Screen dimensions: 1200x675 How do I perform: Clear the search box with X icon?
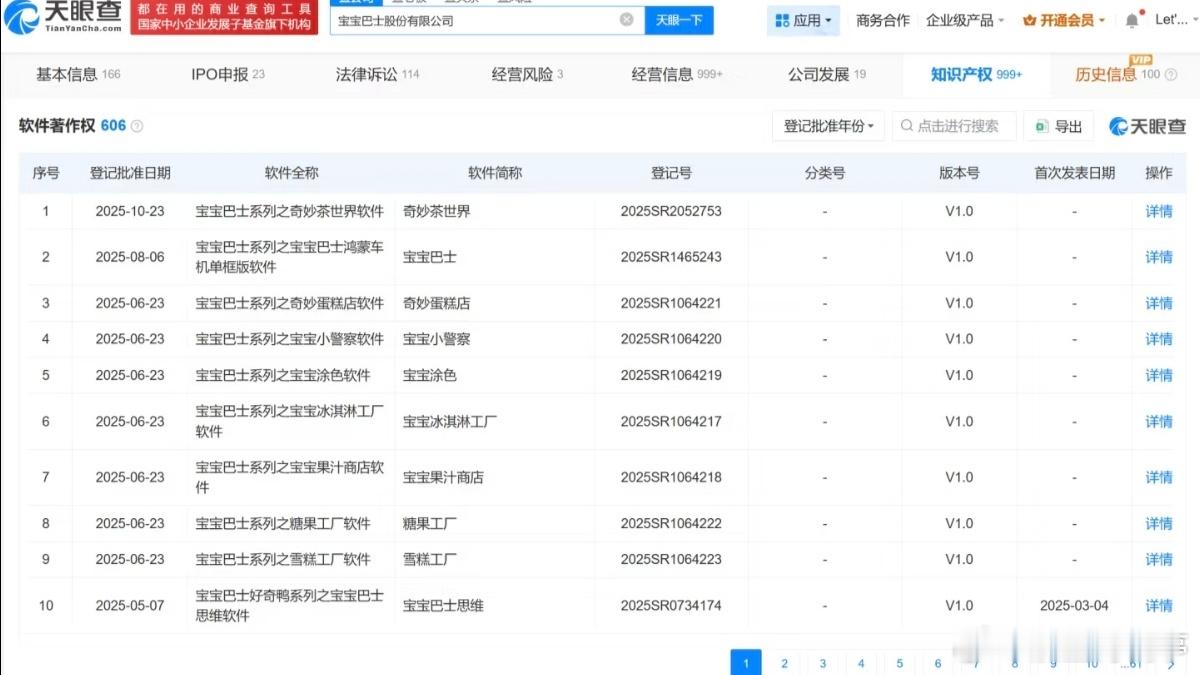(x=626, y=19)
